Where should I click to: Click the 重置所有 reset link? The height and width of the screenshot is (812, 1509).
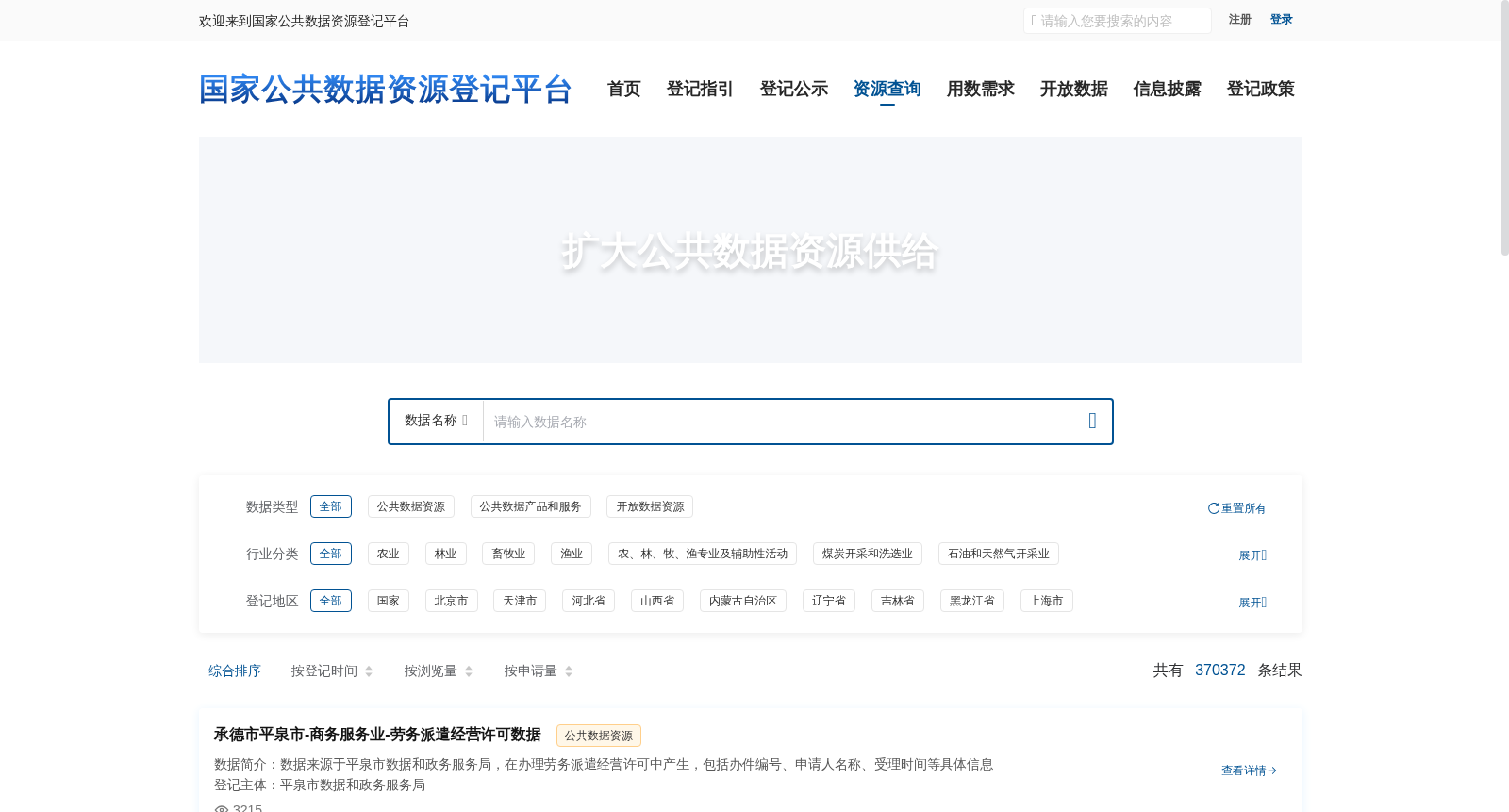pyautogui.click(x=1237, y=508)
